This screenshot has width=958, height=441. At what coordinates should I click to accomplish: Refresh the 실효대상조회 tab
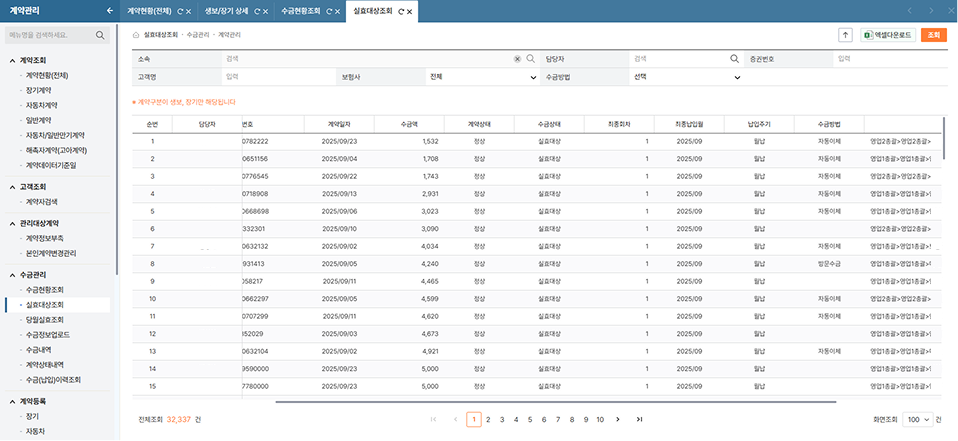pos(401,11)
